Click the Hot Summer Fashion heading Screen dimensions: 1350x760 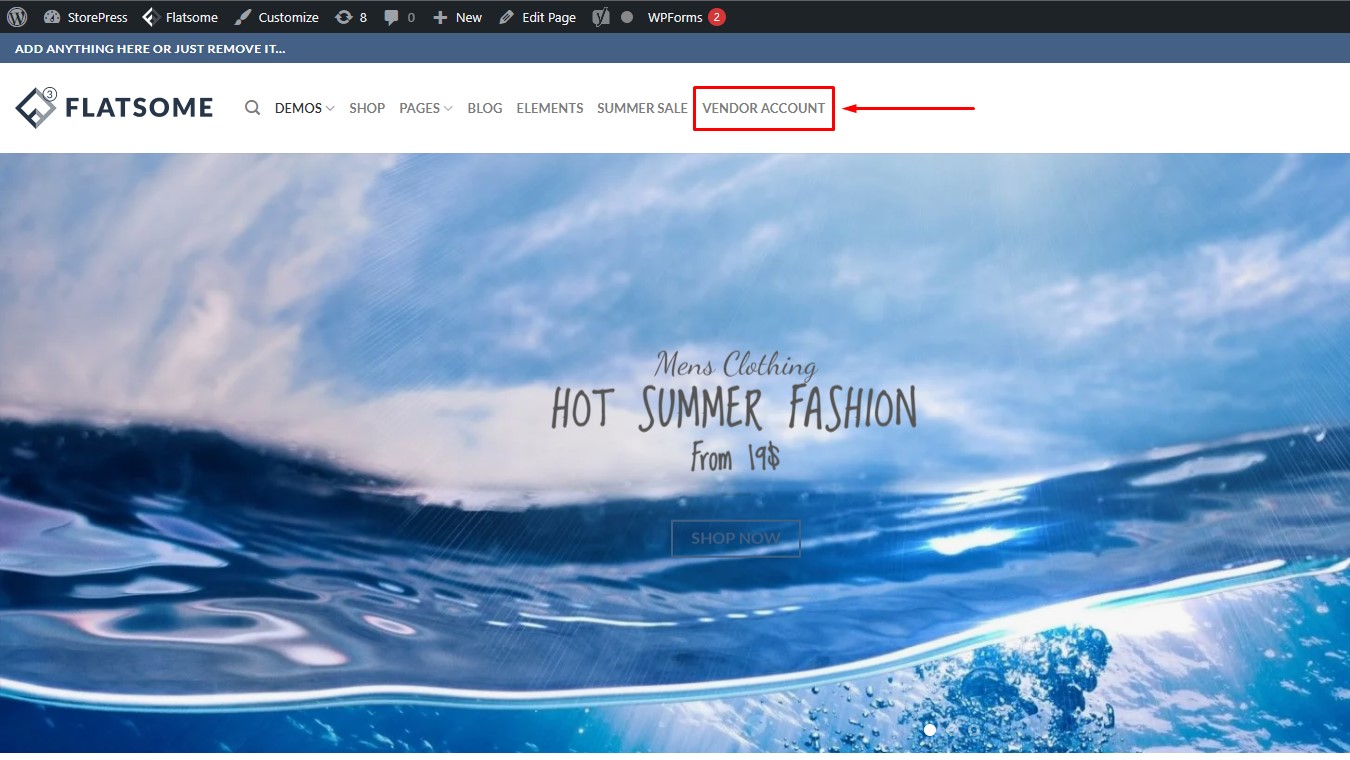click(x=734, y=409)
